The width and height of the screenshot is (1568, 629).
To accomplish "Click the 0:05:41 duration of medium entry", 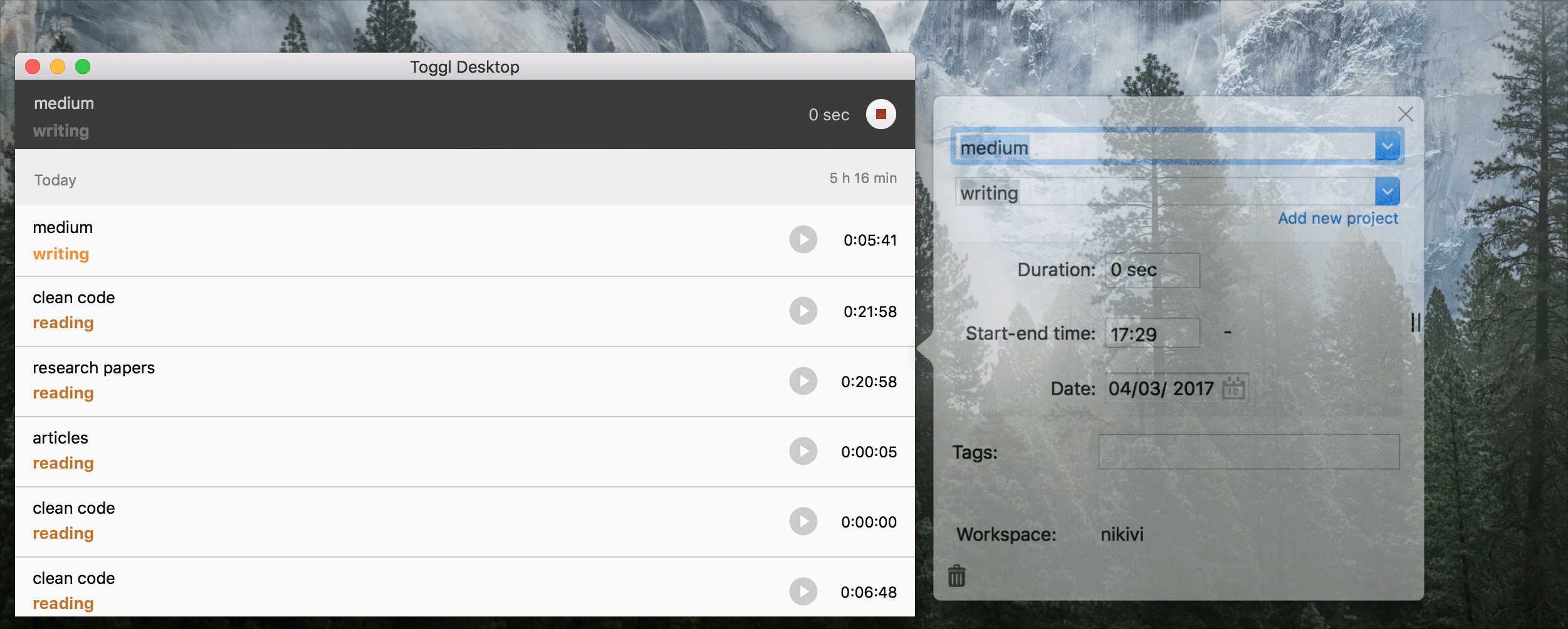I will coord(870,240).
